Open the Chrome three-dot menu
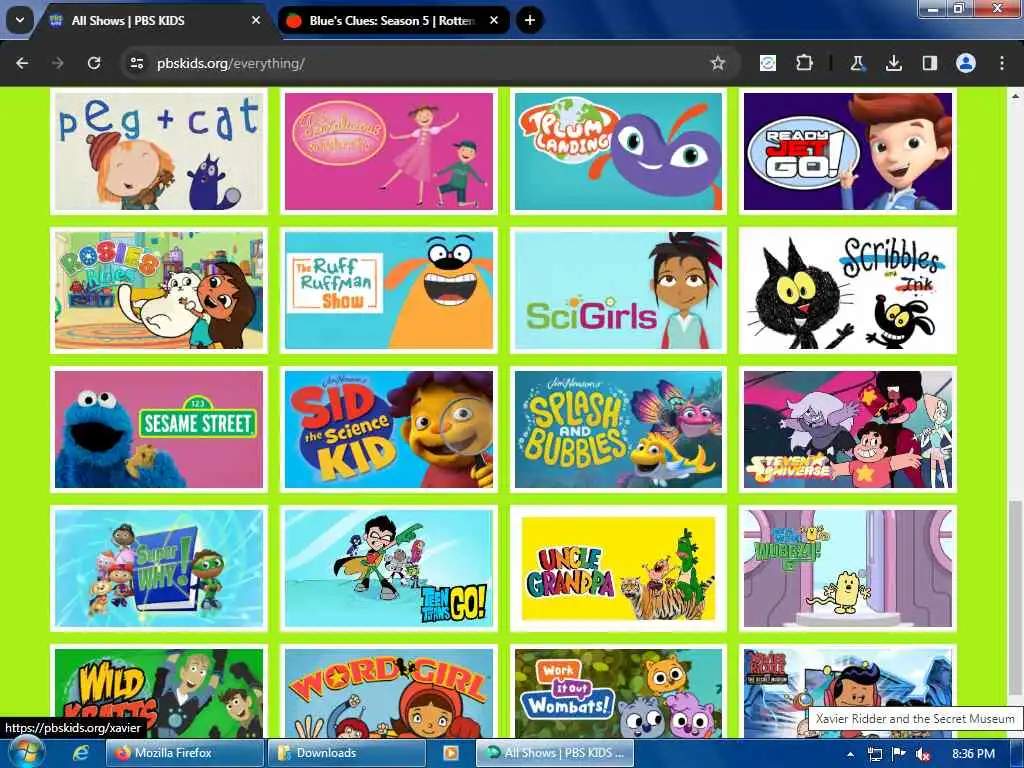The height and width of the screenshot is (768, 1024). click(1002, 63)
